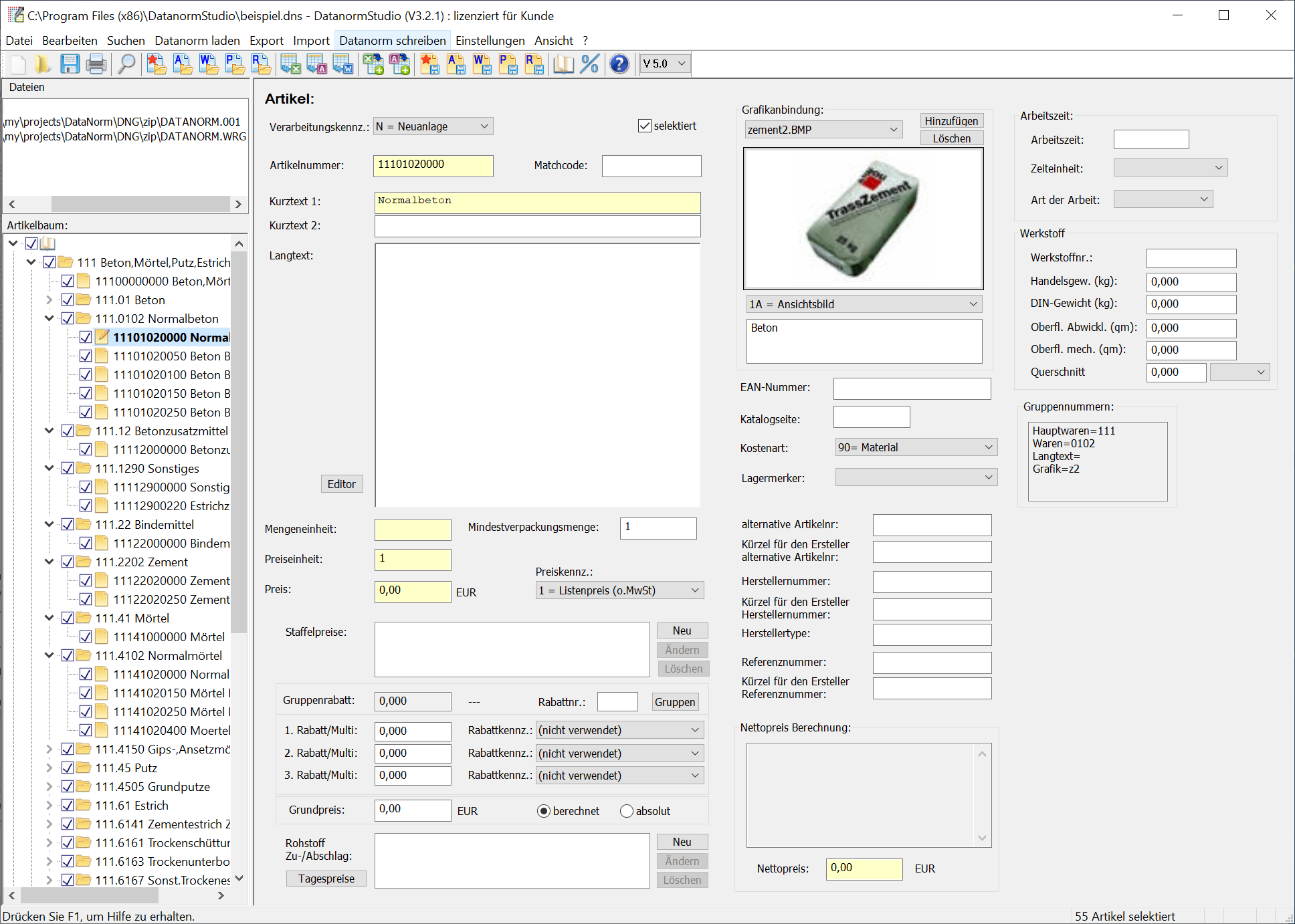Click the new blank document icon
1295x924 pixels.
(x=18, y=64)
